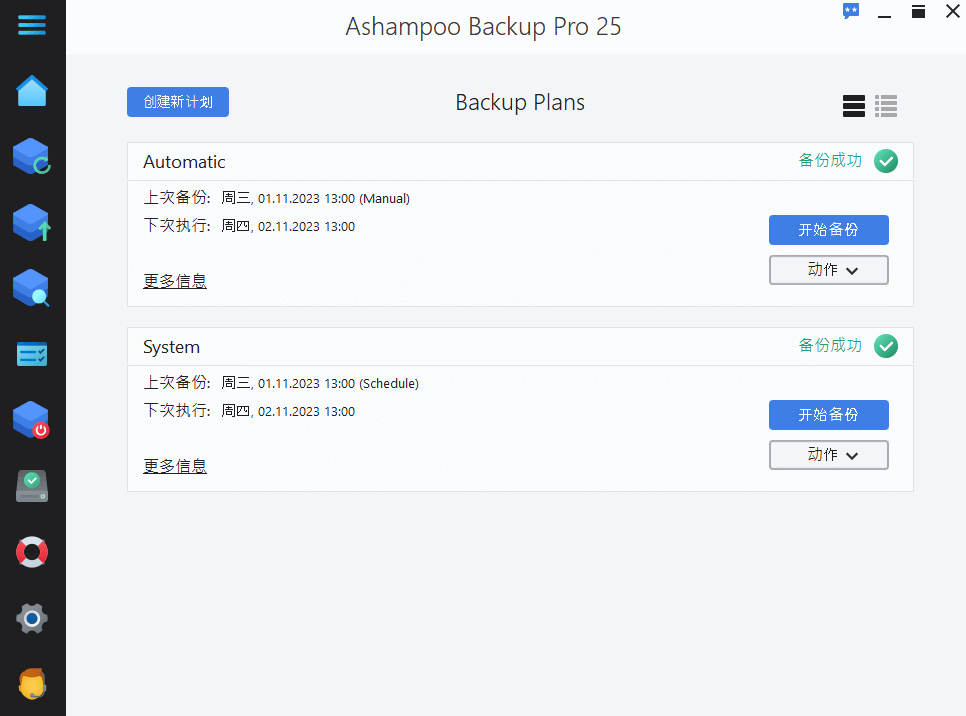Click the browse backups magnifier icon
The image size is (966, 716).
coord(32,288)
